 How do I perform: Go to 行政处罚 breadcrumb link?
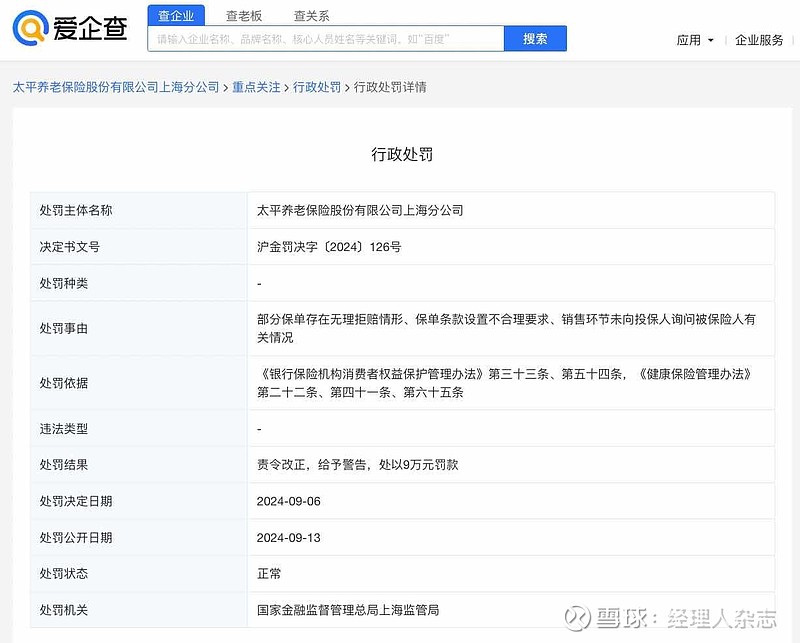pos(317,87)
